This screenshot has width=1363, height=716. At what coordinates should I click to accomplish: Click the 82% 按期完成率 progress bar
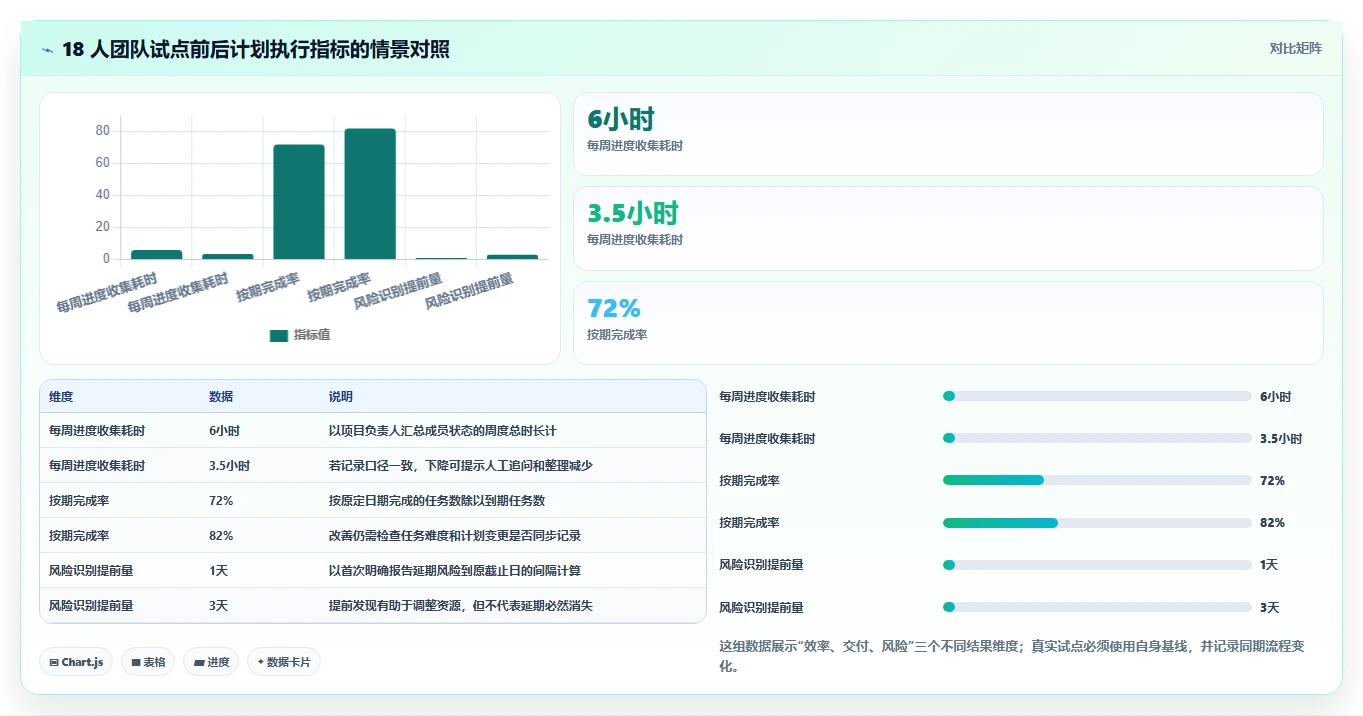(x=1097, y=523)
